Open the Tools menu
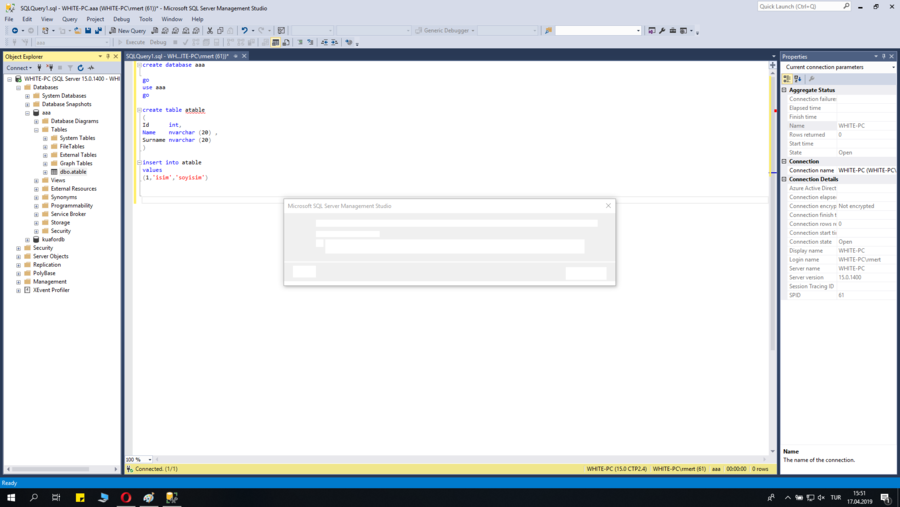 [146, 19]
